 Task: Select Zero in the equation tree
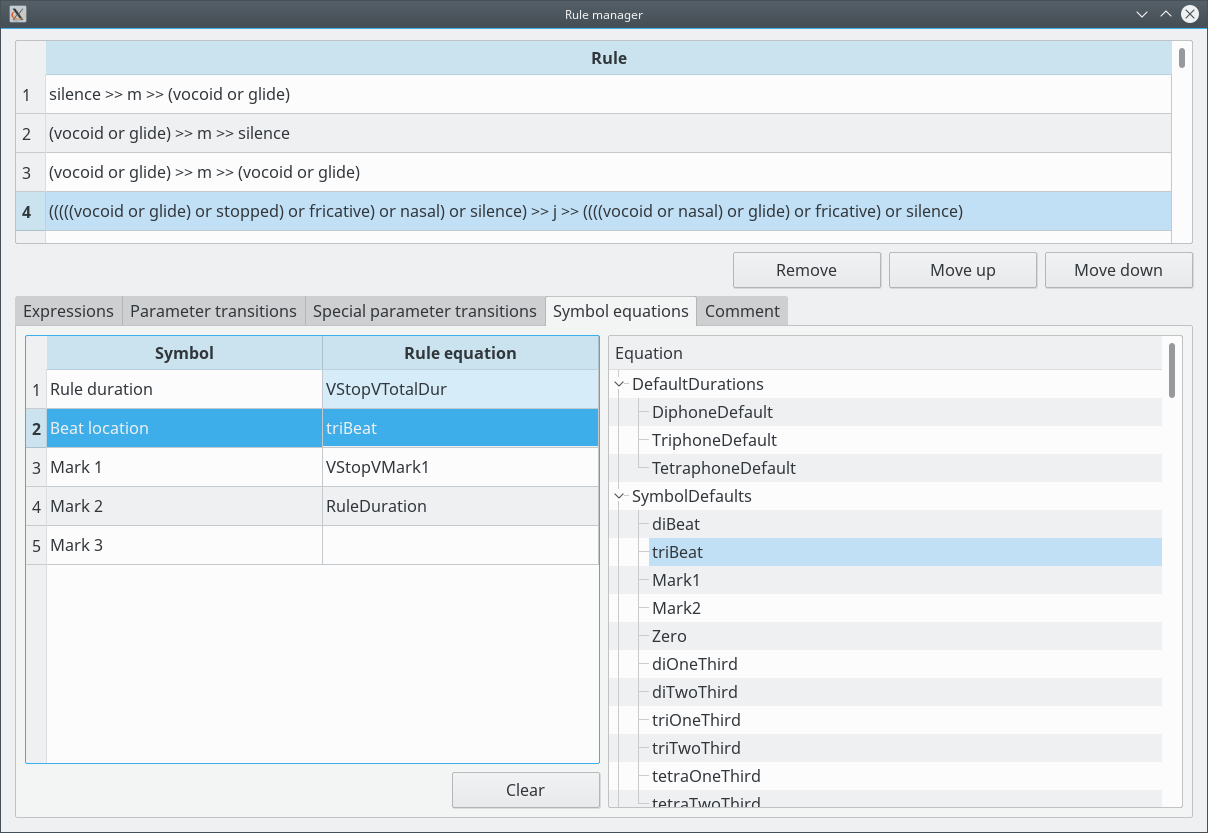[669, 636]
